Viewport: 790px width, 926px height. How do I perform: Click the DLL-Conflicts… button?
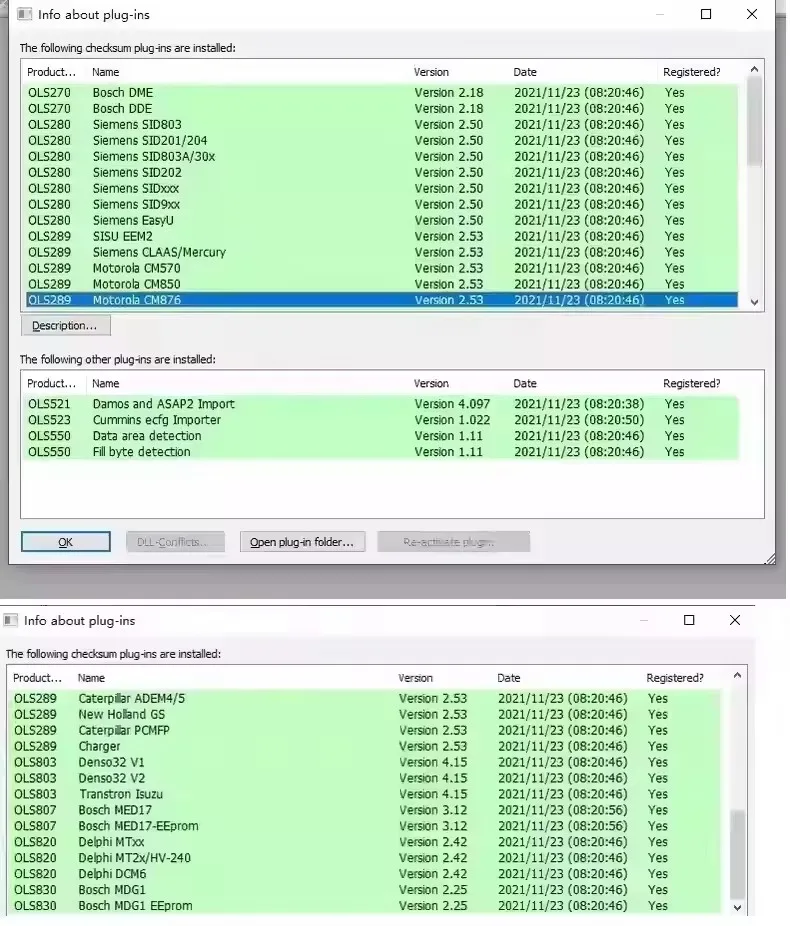[x=175, y=542]
